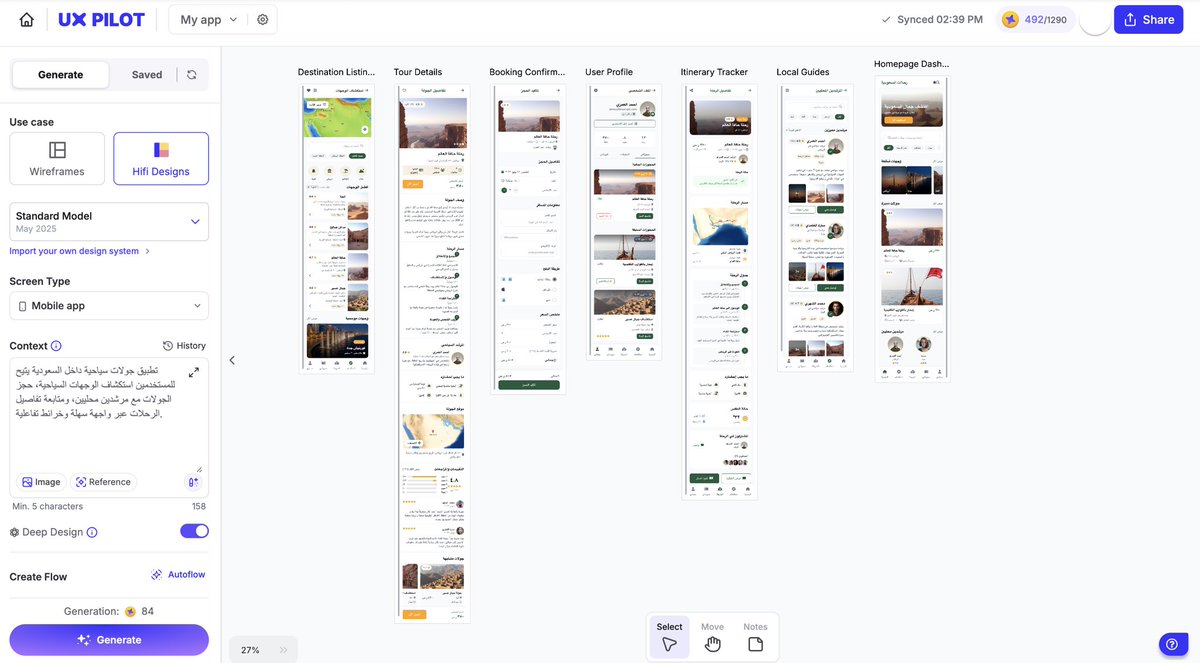Click the 27% zoom level

250,650
